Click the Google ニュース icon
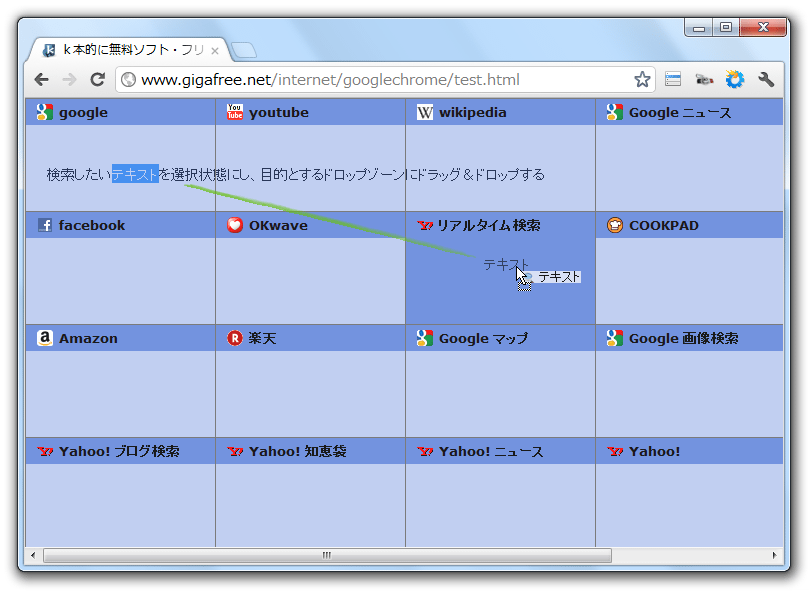The image size is (812, 592). click(614, 112)
